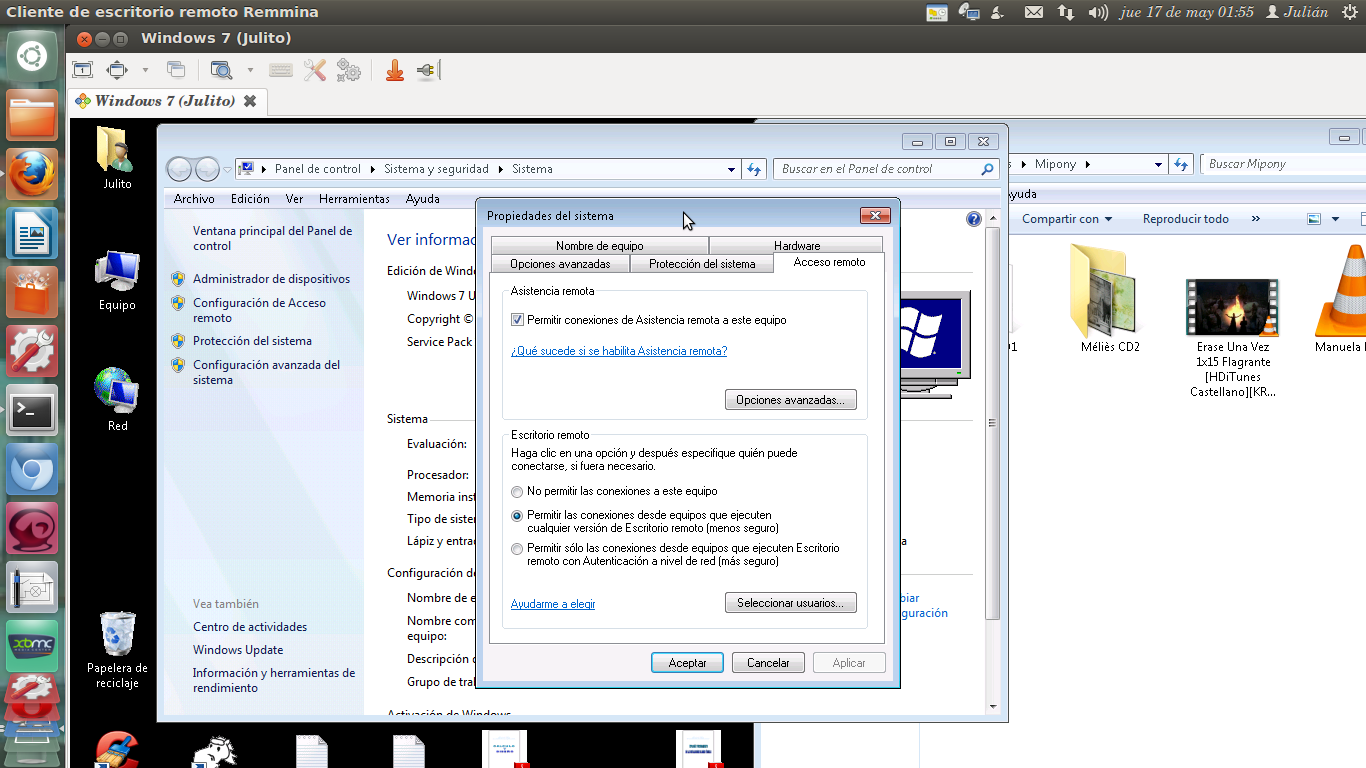Click Remmina grab keyboard icon

pyautogui.click(x=281, y=70)
